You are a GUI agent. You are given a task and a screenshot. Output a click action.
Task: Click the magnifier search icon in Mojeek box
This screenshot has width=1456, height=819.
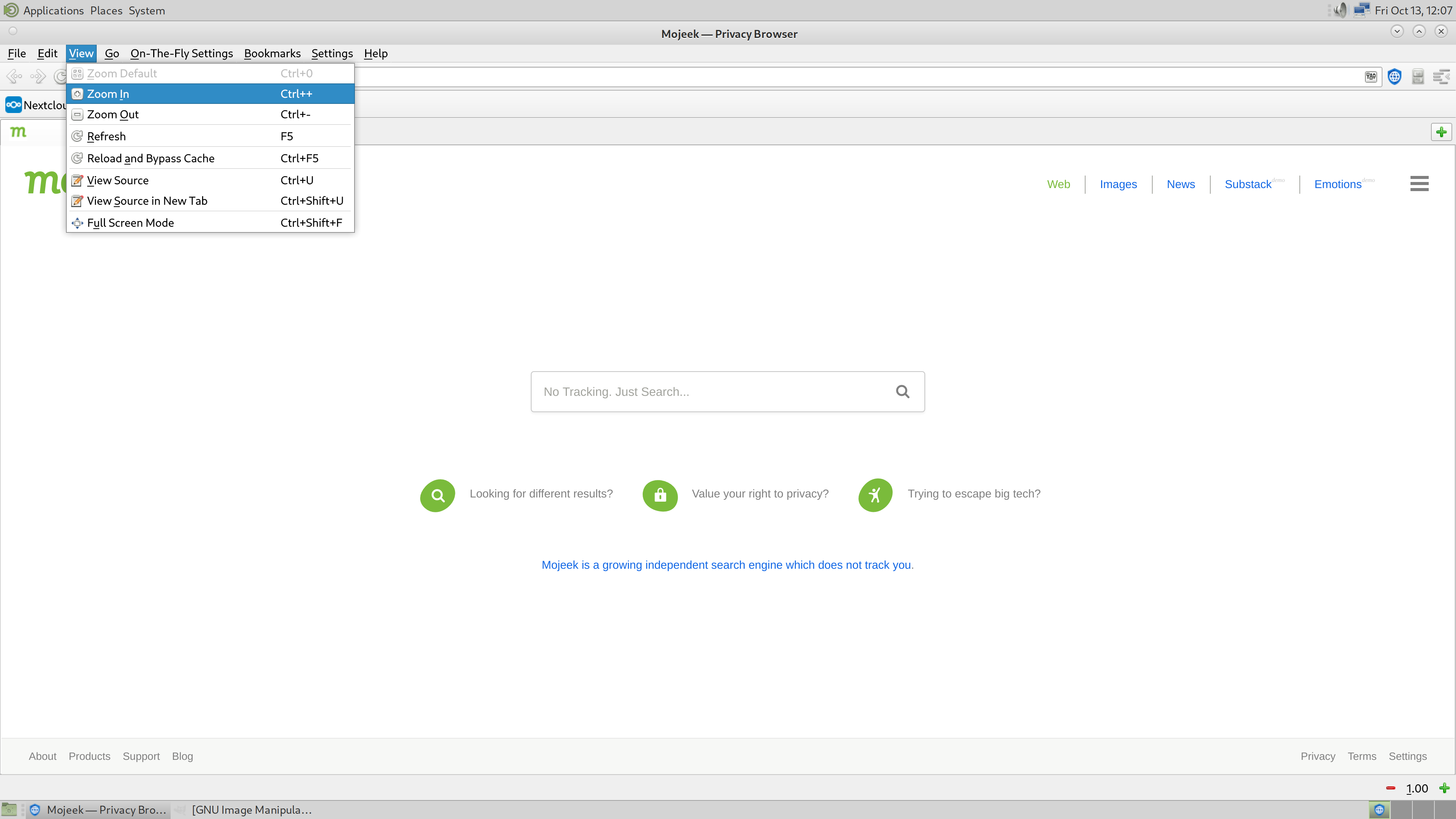(903, 391)
